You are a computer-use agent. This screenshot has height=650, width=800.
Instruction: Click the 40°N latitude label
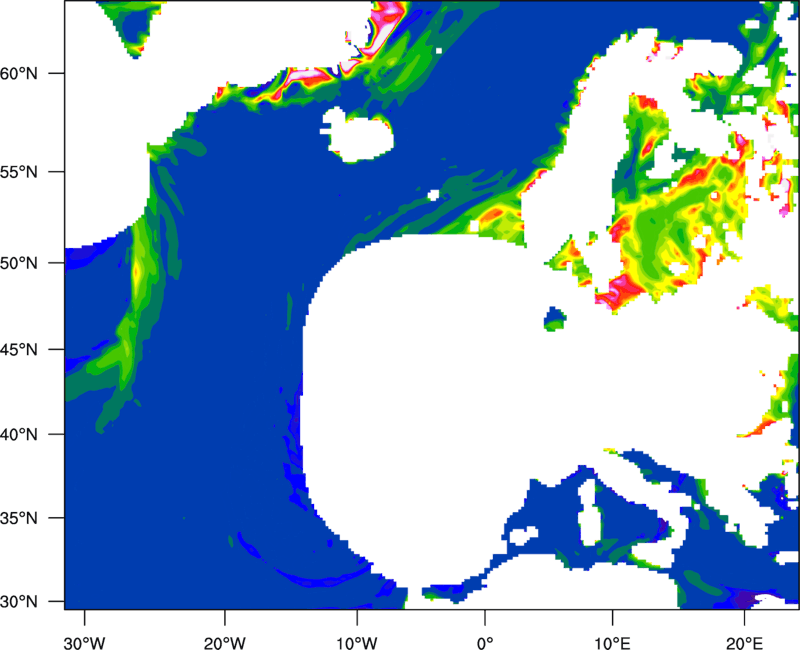(19, 435)
